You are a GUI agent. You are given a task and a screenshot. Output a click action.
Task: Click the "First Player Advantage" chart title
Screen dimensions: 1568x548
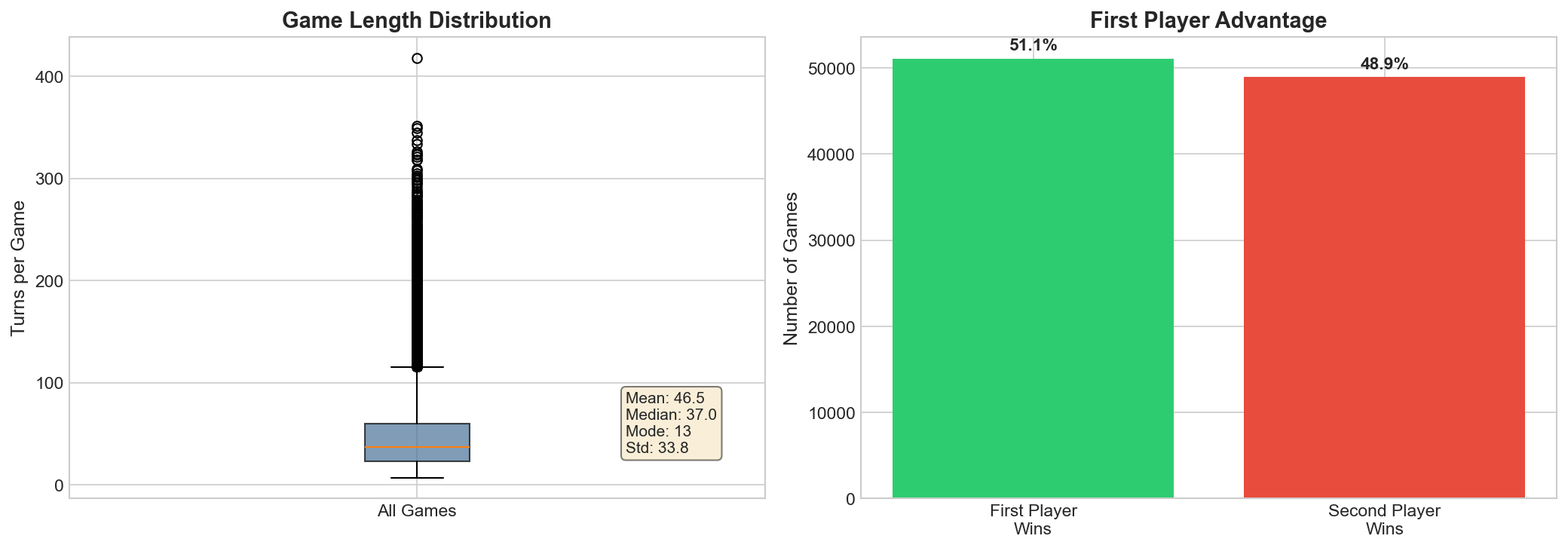click(x=1208, y=20)
